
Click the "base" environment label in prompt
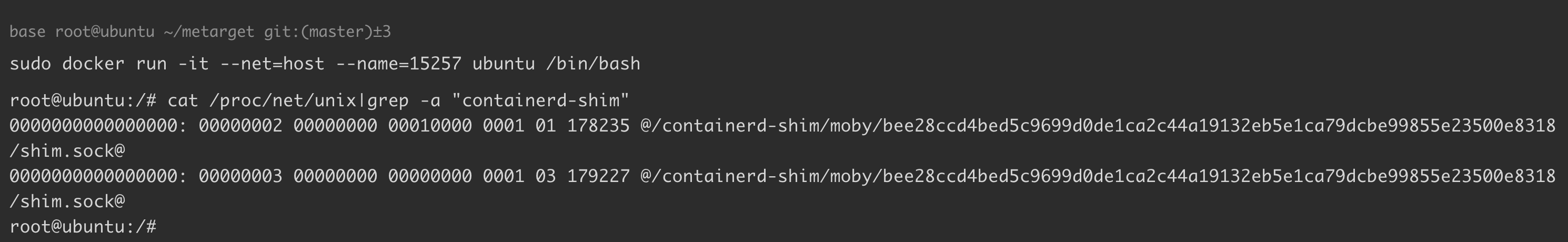point(27,32)
